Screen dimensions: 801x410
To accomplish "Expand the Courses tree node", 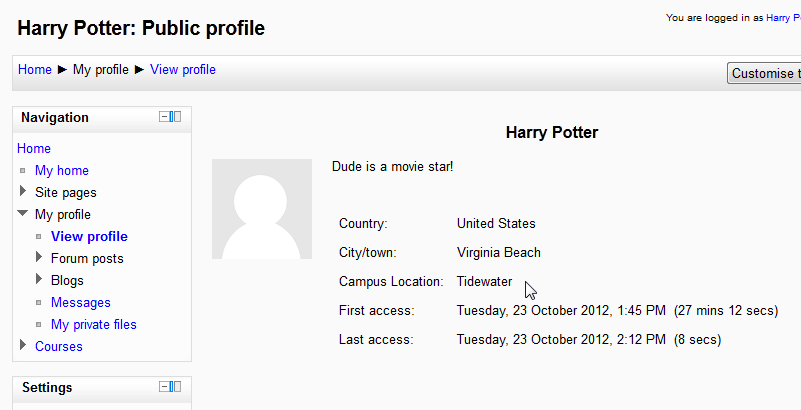I will (23, 346).
